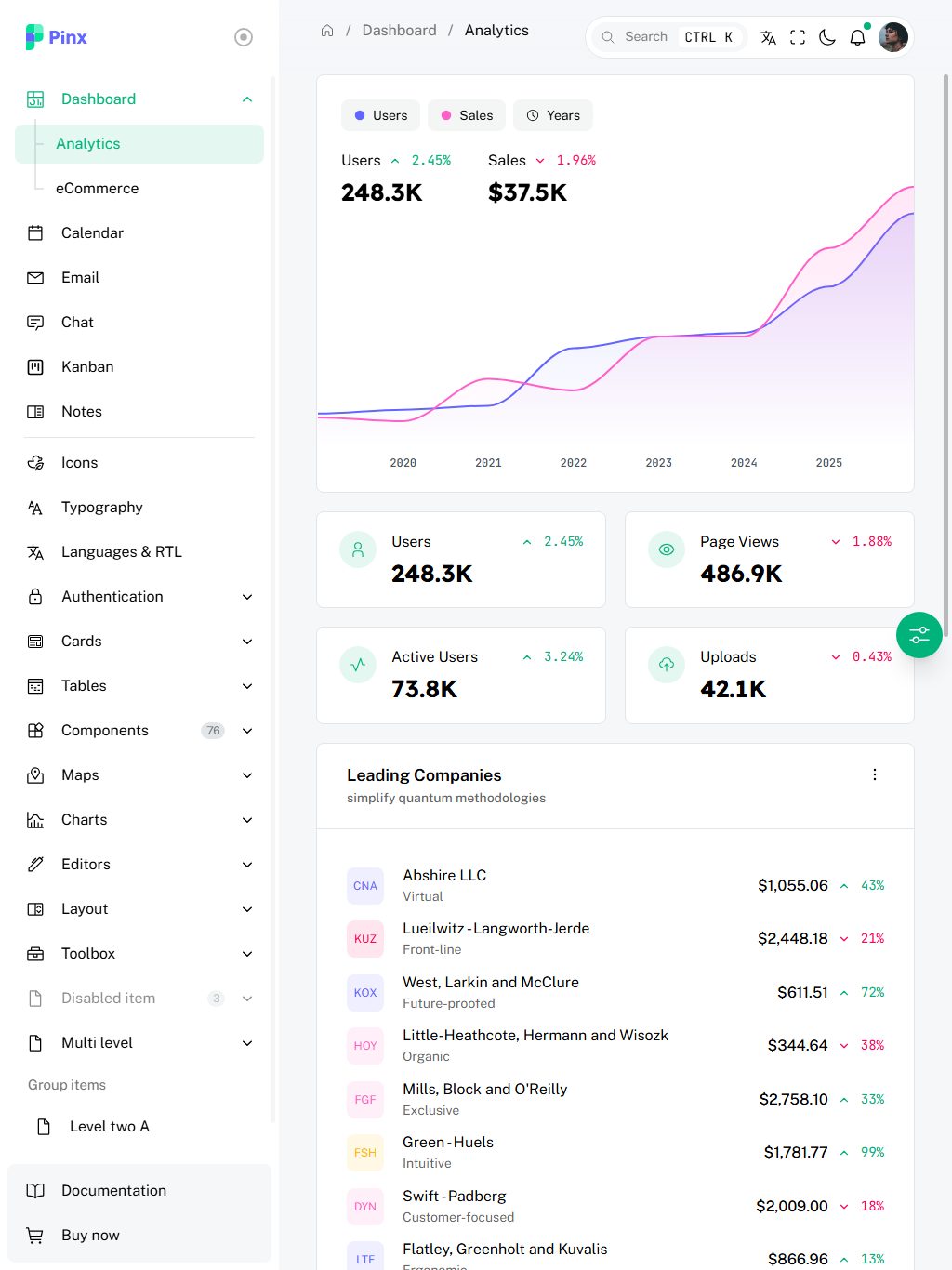The image size is (952, 1270).
Task: Click the Years chart filter button
Action: point(553,115)
